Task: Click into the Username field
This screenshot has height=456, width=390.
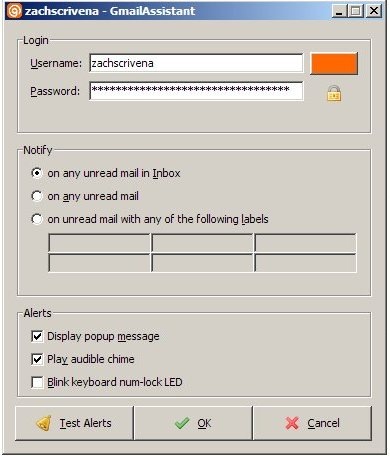Action: pyautogui.click(x=196, y=63)
